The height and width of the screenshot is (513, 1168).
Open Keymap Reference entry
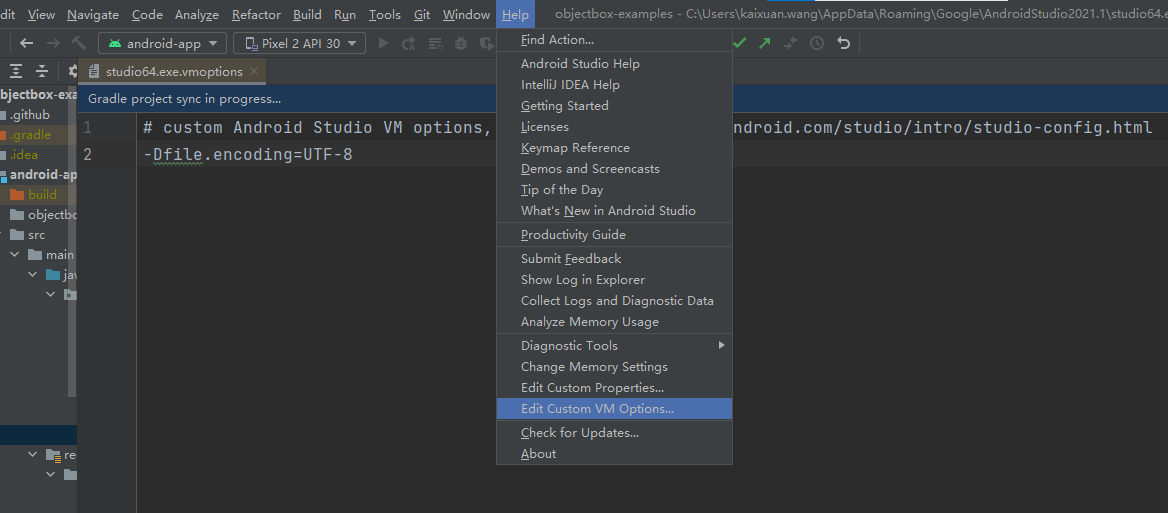pyautogui.click(x=615, y=147)
